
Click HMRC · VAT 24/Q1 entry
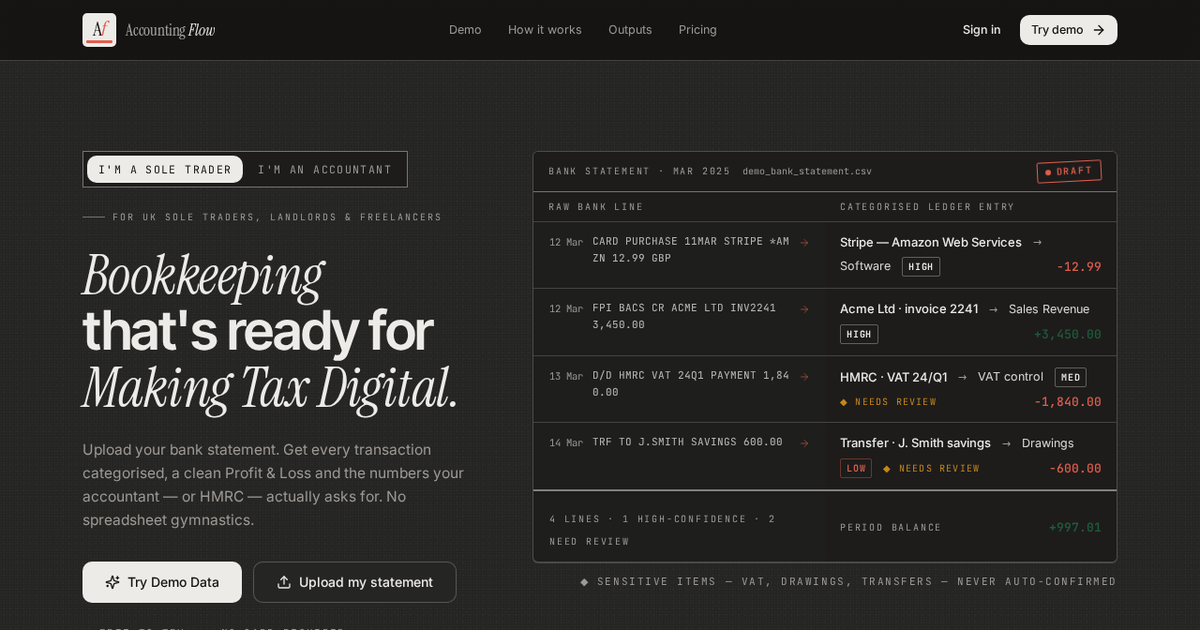894,377
